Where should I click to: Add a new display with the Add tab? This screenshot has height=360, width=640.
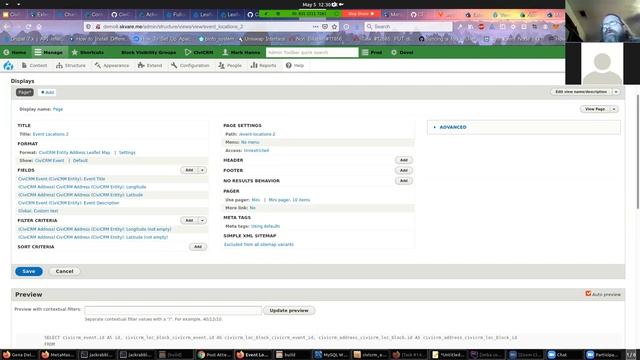[x=47, y=93]
